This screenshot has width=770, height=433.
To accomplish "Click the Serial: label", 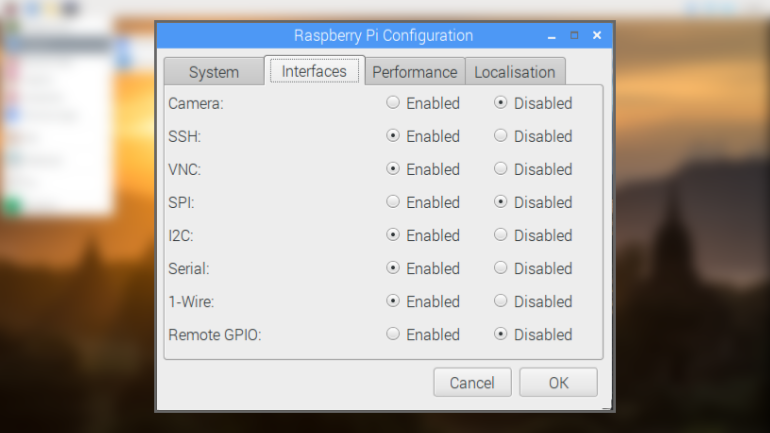I will (x=189, y=269).
